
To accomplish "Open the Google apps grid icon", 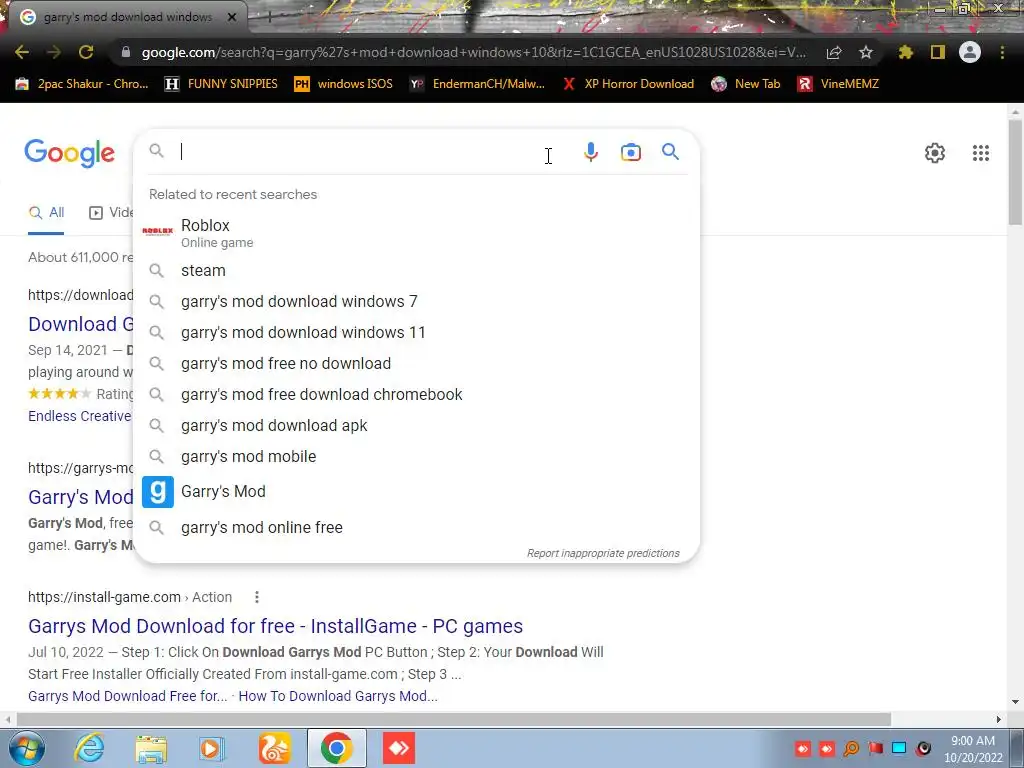I will click(x=981, y=153).
